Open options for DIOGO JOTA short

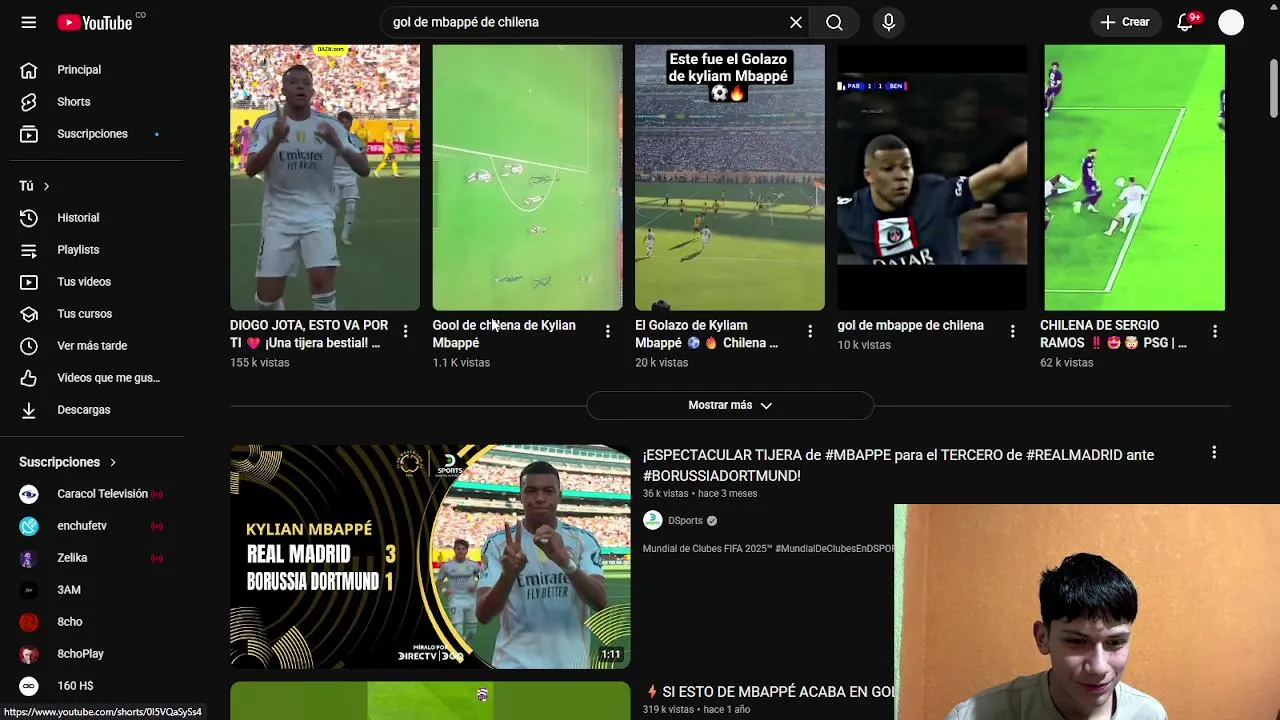(405, 331)
